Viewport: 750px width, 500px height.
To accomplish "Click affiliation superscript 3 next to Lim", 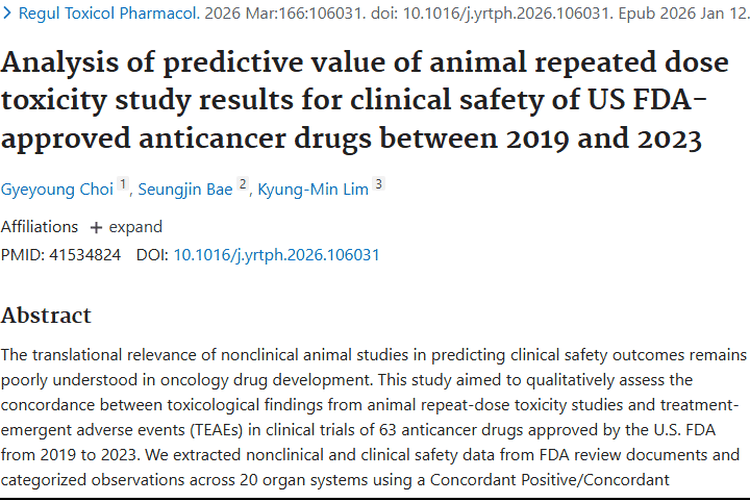I will (x=379, y=183).
